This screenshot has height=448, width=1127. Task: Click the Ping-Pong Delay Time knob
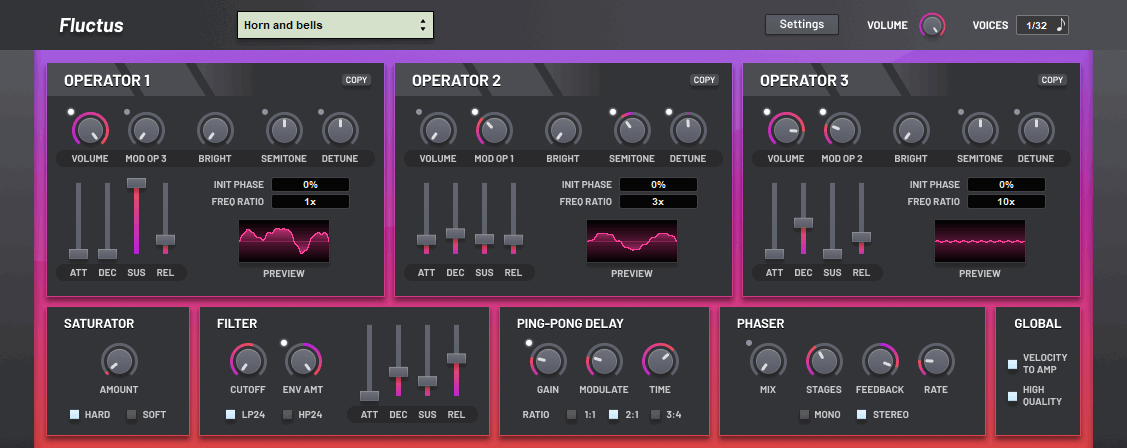(659, 361)
